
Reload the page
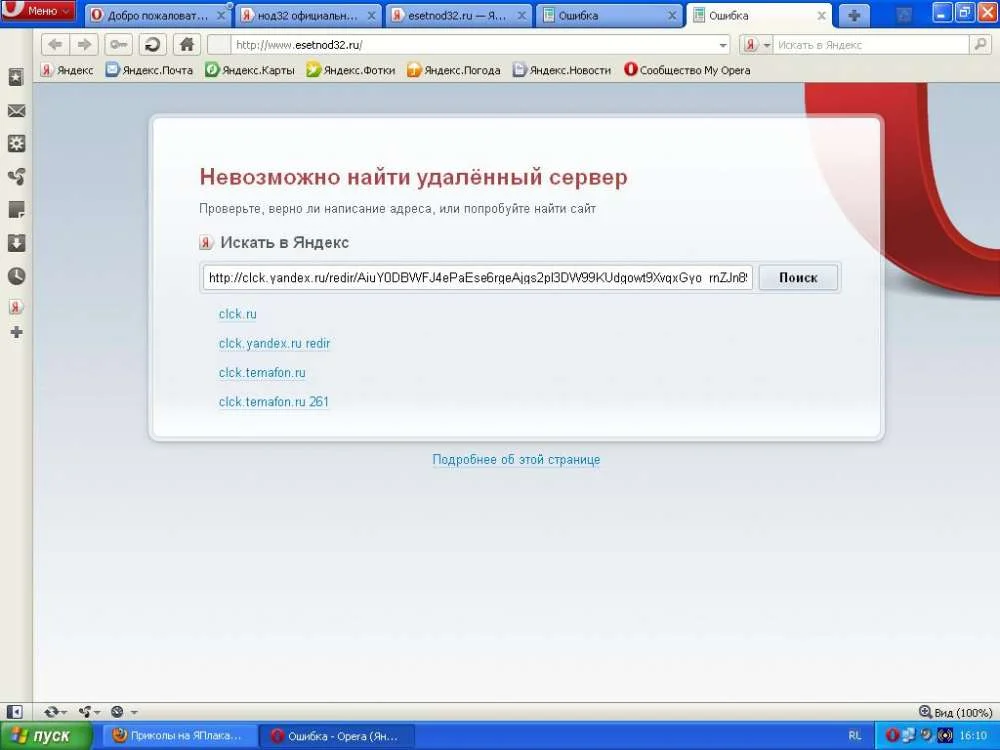pos(152,45)
